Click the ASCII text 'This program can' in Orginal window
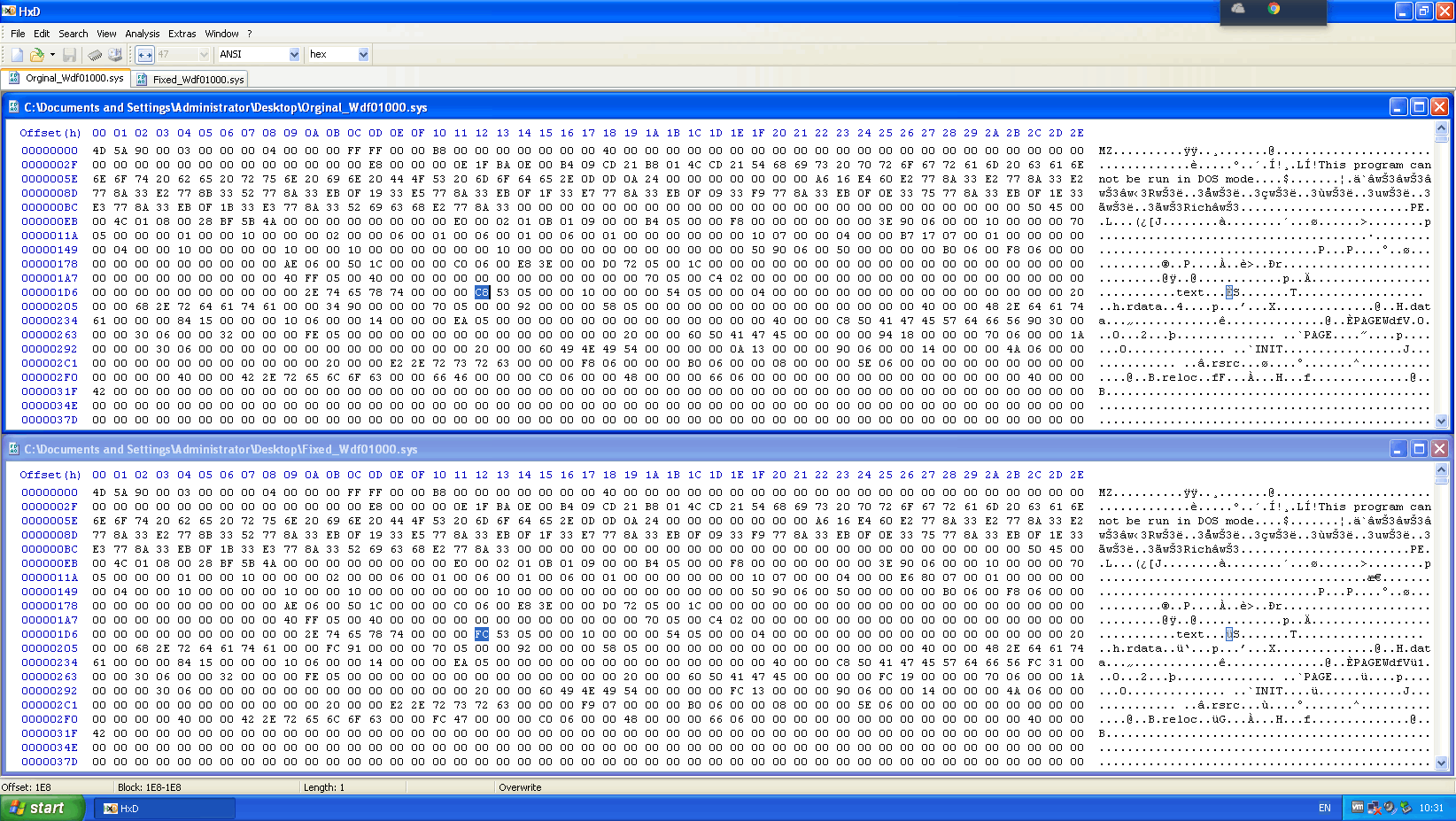This screenshot has width=1456, height=821. click(x=1374, y=165)
